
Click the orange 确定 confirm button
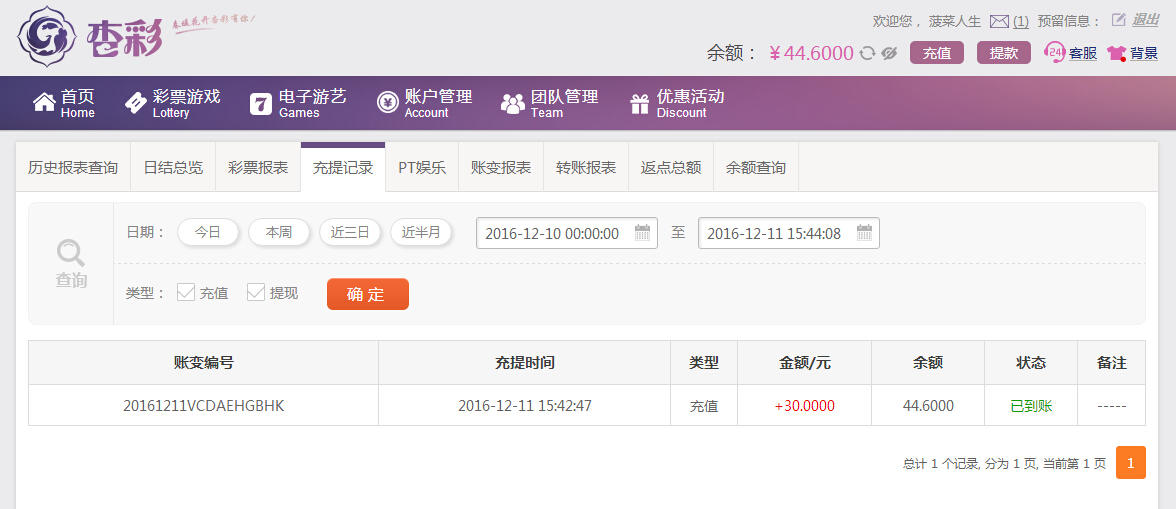click(x=368, y=294)
